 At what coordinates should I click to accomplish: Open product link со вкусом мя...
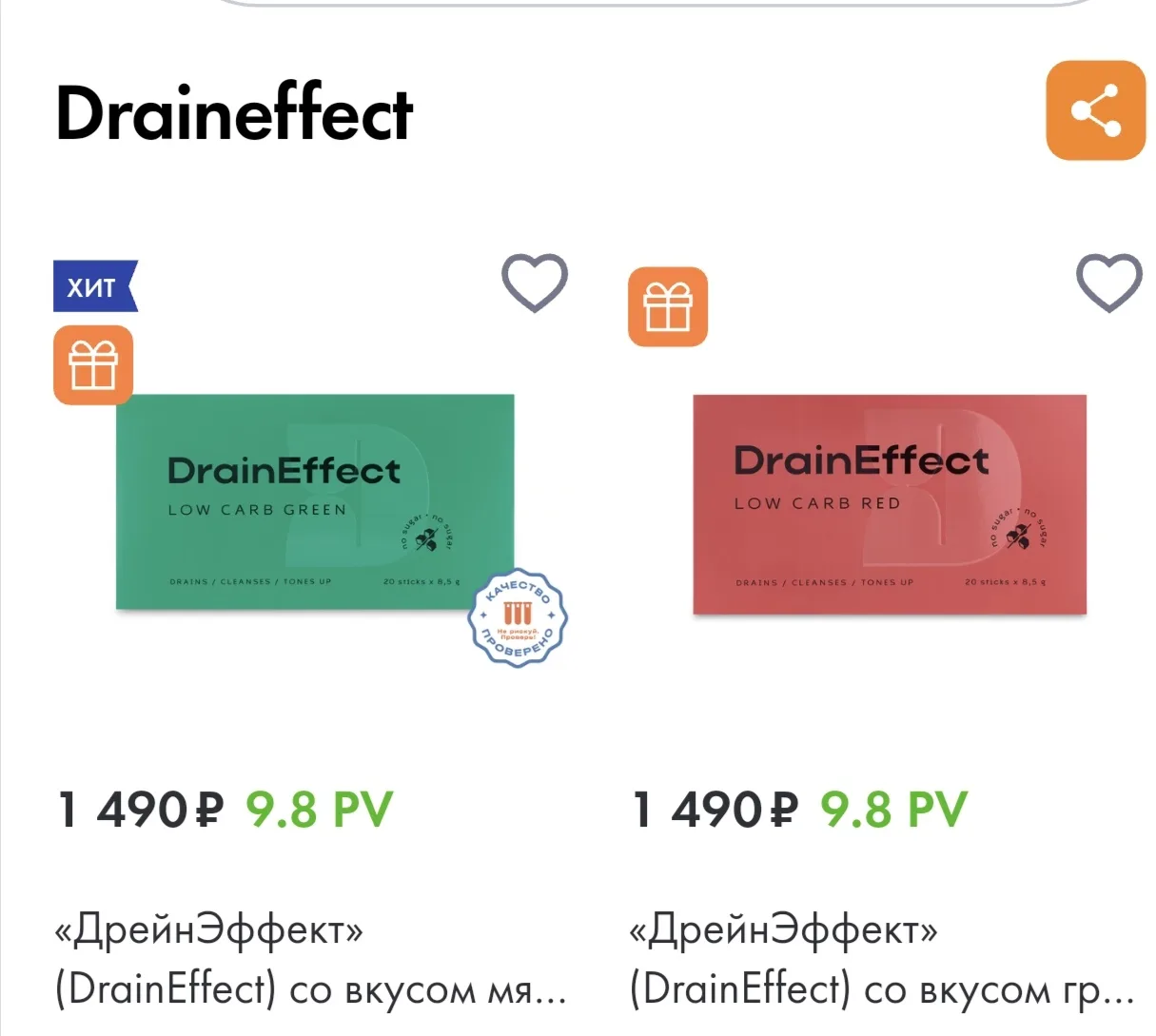311,959
